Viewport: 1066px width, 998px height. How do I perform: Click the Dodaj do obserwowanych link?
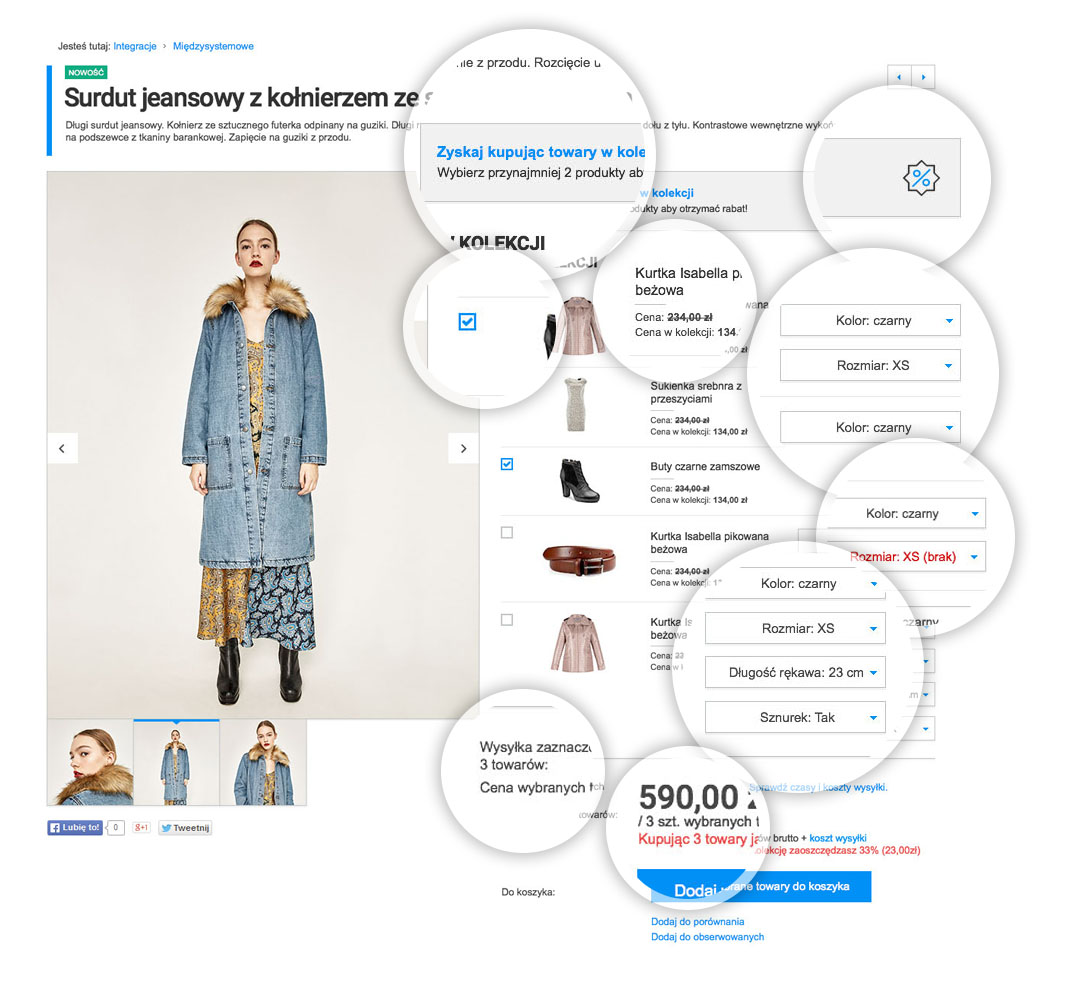pos(708,937)
